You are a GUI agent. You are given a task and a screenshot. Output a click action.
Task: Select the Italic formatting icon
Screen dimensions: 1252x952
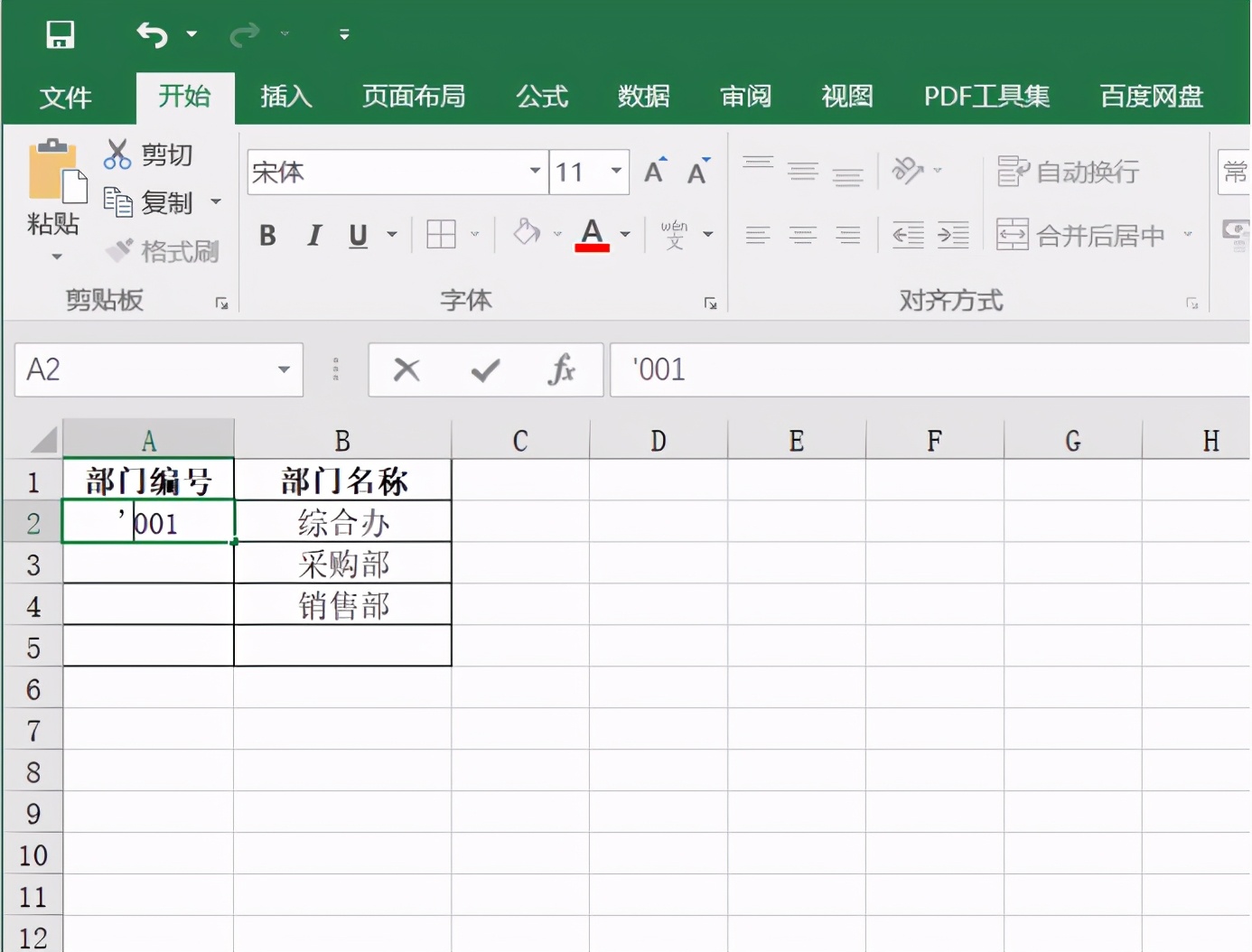point(313,235)
